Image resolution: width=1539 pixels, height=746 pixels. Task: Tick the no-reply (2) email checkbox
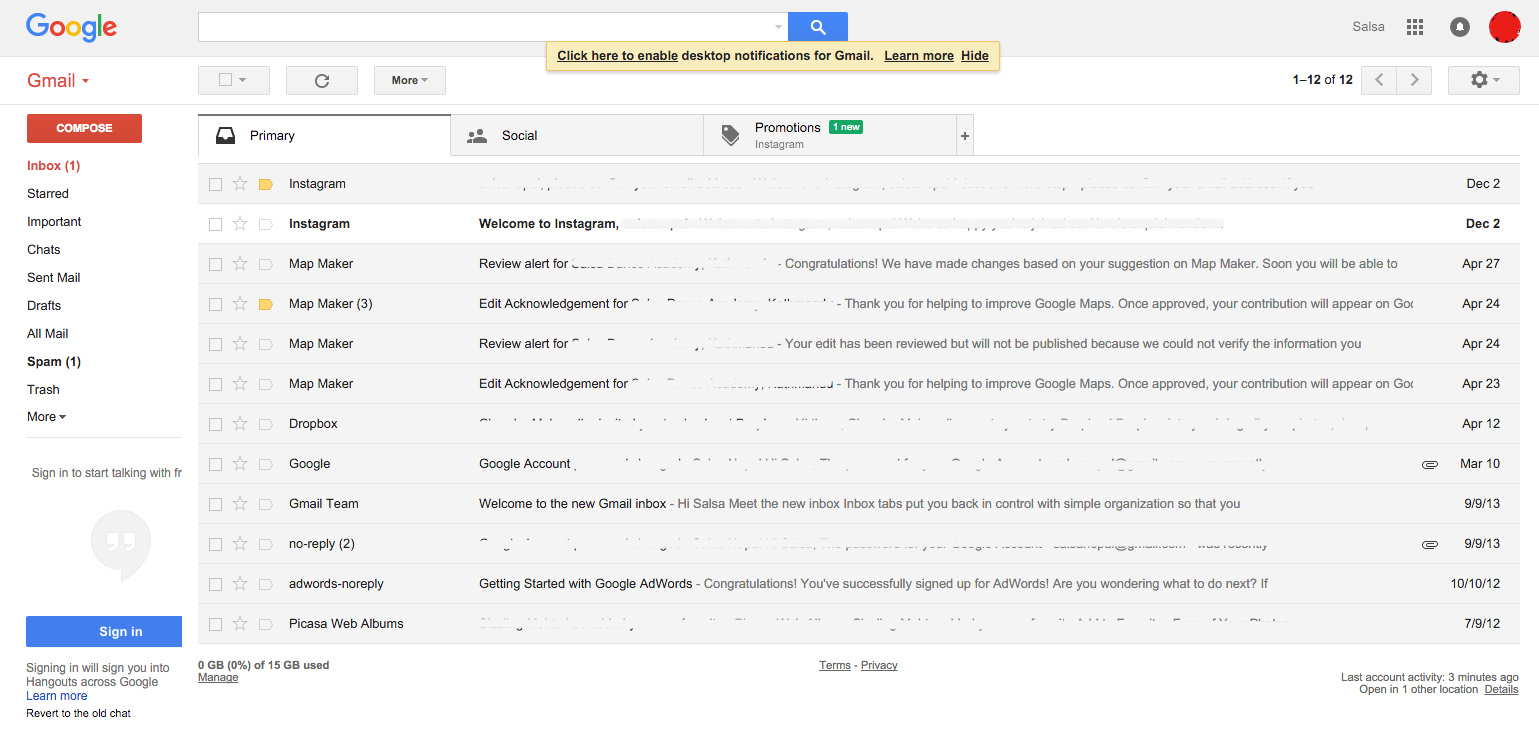(215, 544)
